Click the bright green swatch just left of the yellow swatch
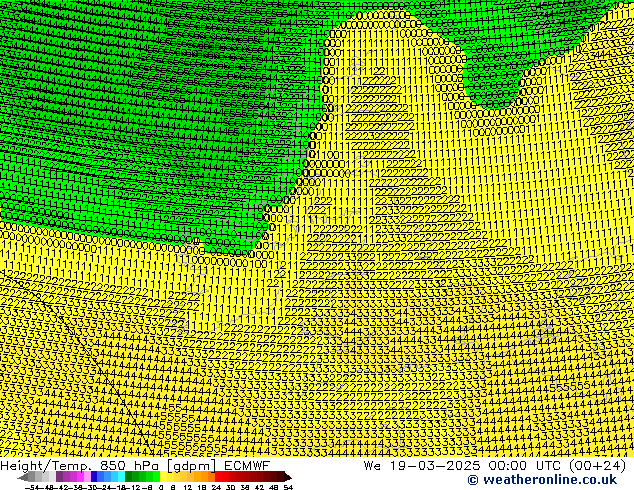634x490 pixels. point(156,477)
